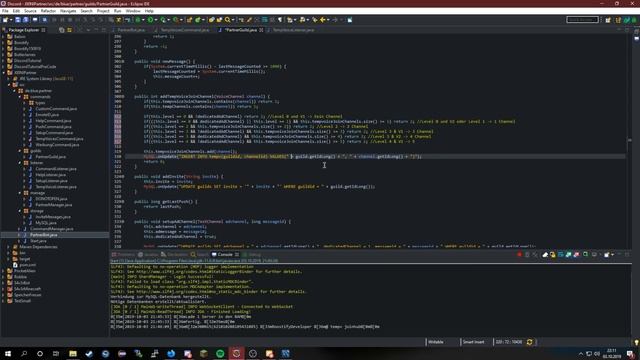The height and width of the screenshot is (360, 640).
Task: Collapse the commands package
Action: pos(20,97)
